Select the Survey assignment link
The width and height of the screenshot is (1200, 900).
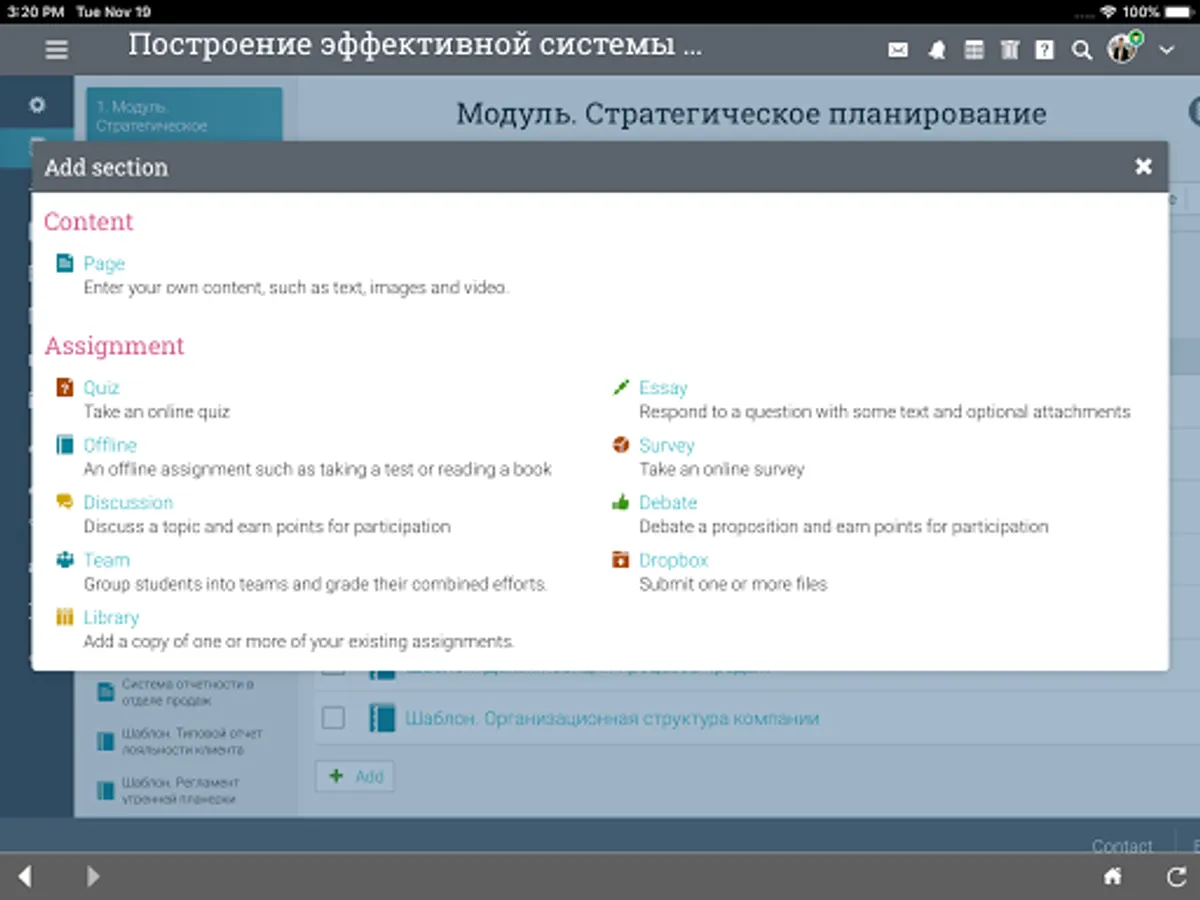666,445
